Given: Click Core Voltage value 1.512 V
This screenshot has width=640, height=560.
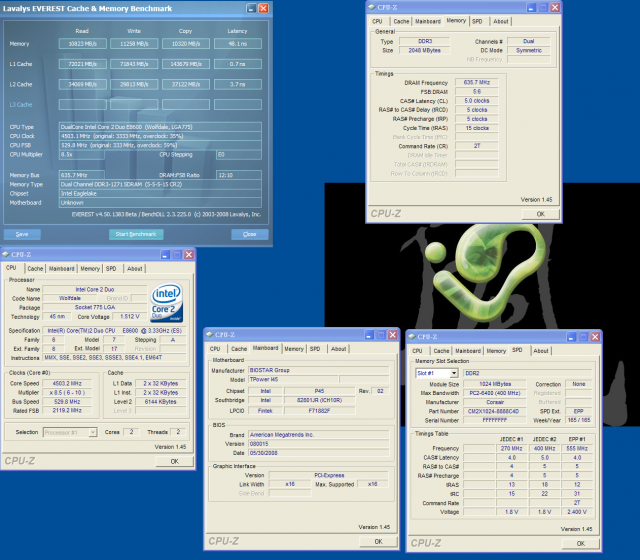Looking at the screenshot, I should (130, 317).
